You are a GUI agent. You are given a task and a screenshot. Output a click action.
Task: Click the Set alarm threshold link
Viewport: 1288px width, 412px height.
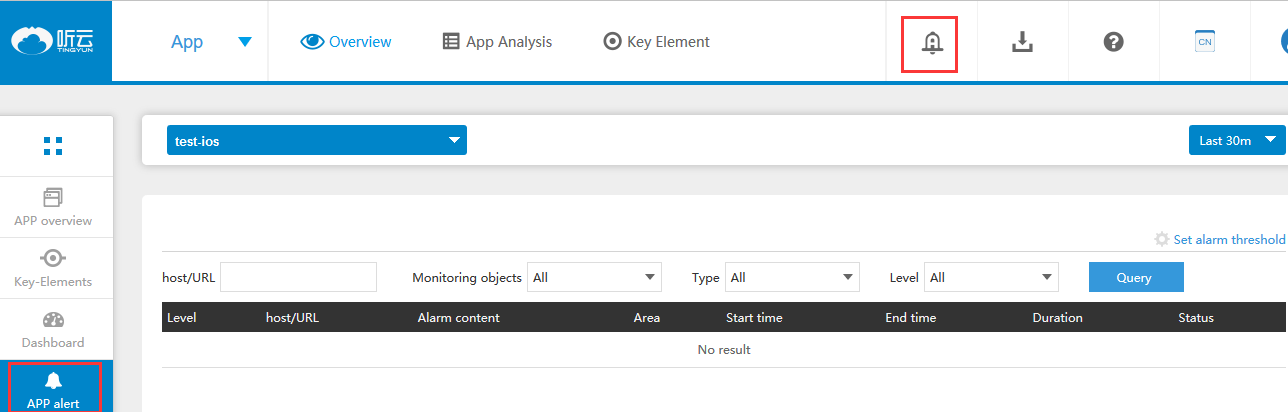pos(1220,239)
